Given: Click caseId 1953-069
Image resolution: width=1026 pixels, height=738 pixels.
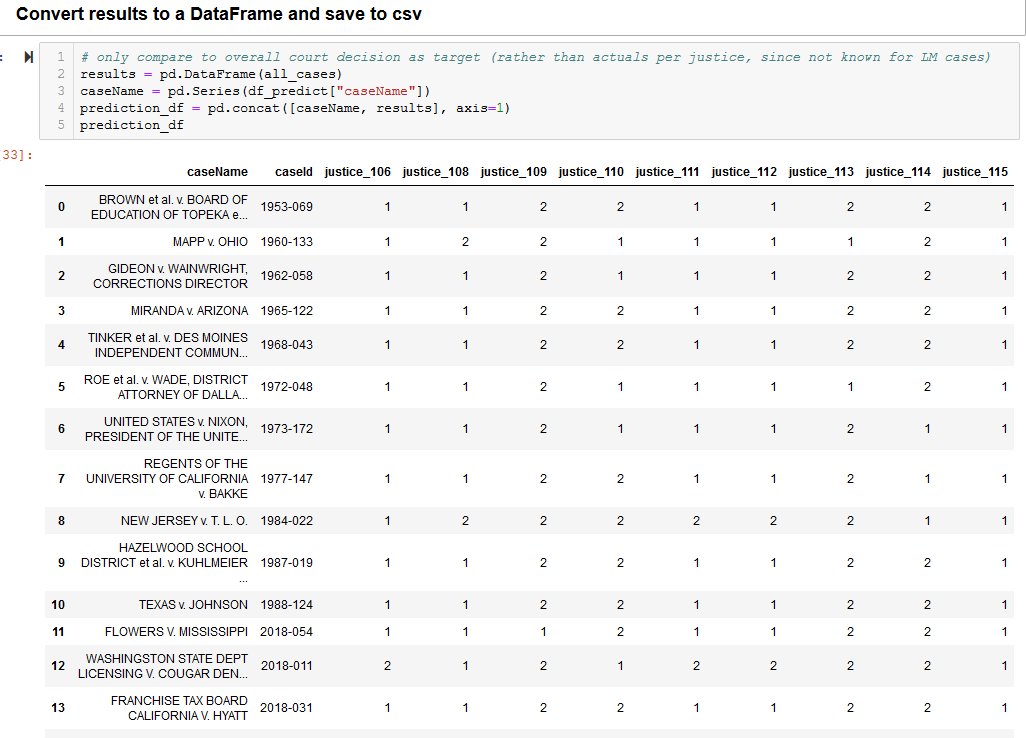Looking at the screenshot, I should tap(287, 207).
